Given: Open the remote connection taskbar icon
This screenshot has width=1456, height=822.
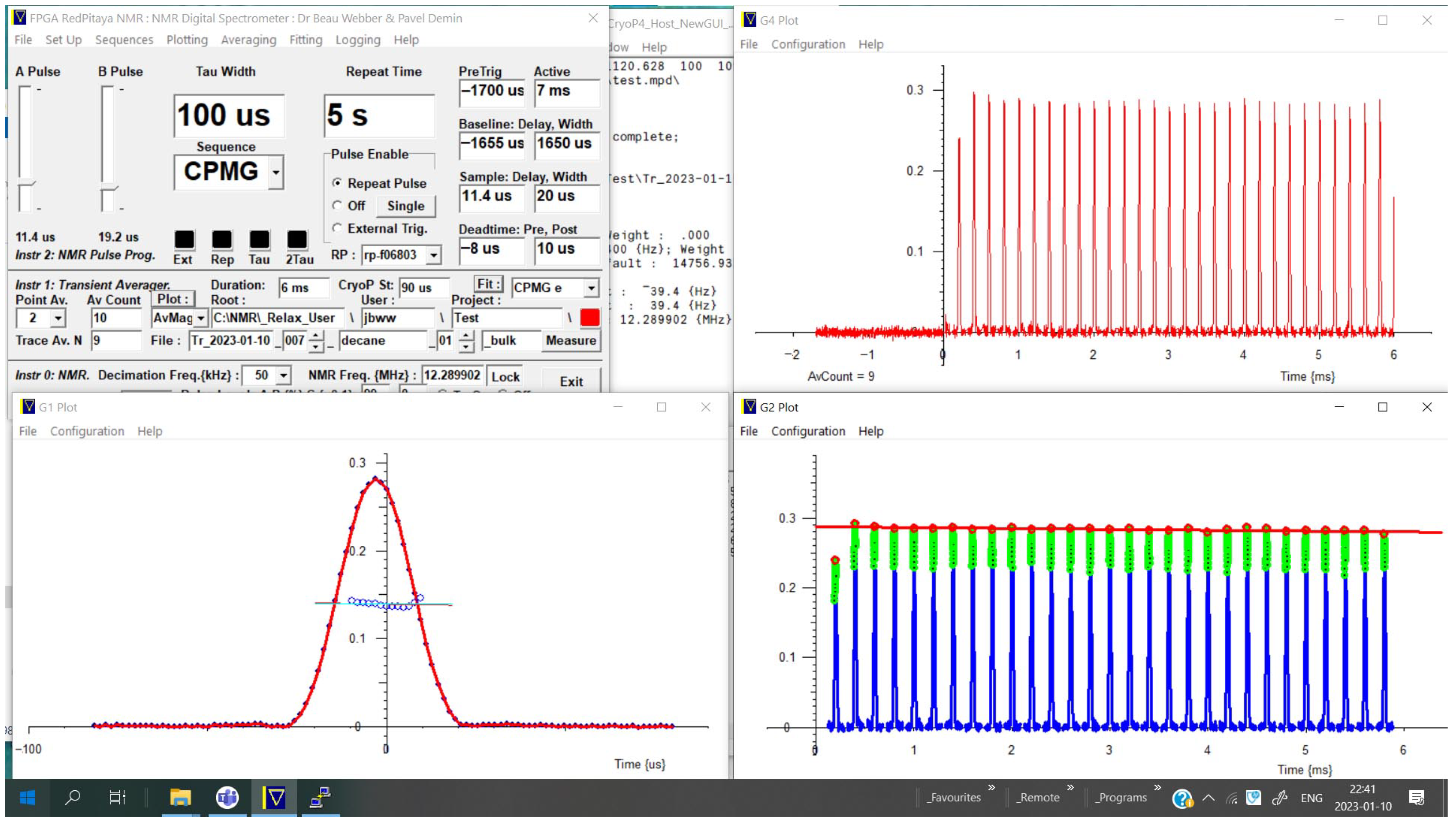Looking at the screenshot, I should (321, 798).
